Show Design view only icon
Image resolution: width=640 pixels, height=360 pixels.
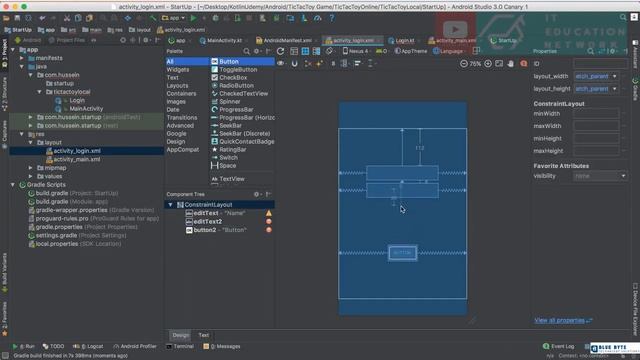[294, 51]
